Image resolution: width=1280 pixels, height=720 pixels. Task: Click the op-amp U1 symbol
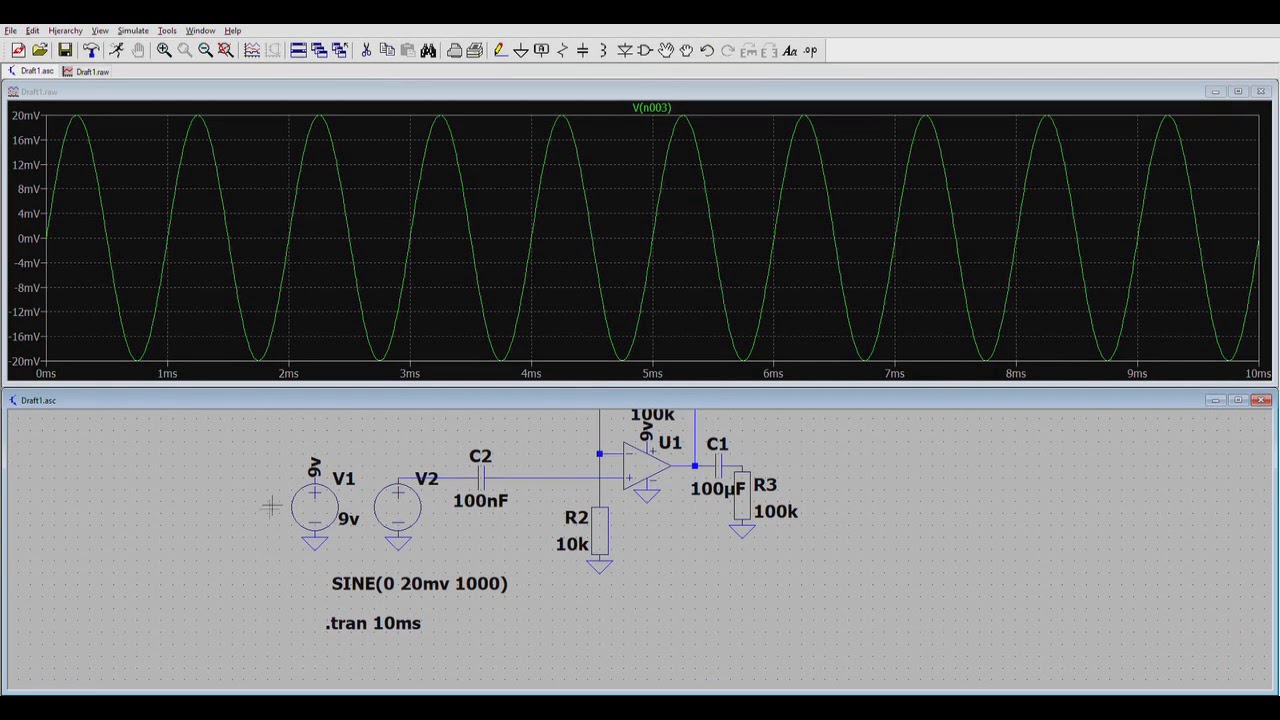[x=647, y=467]
